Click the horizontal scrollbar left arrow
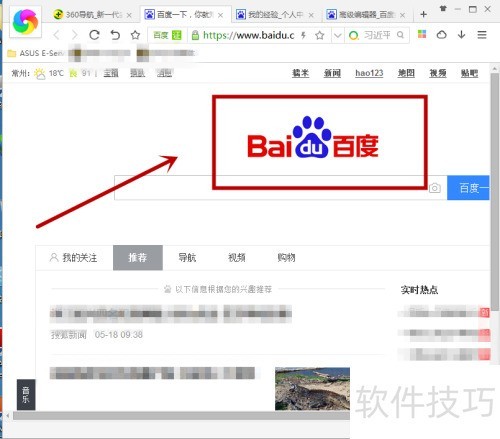The image size is (500, 439). coord(8,415)
